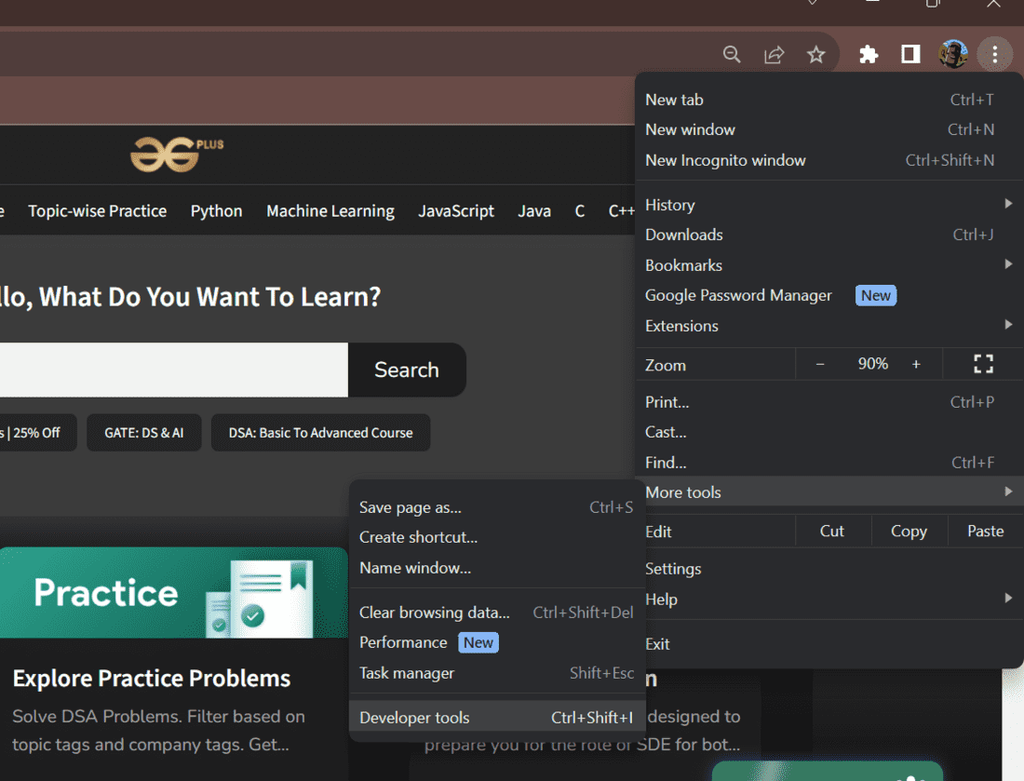Image resolution: width=1024 pixels, height=781 pixels.
Task: Click the profile avatar icon
Action: [x=953, y=54]
